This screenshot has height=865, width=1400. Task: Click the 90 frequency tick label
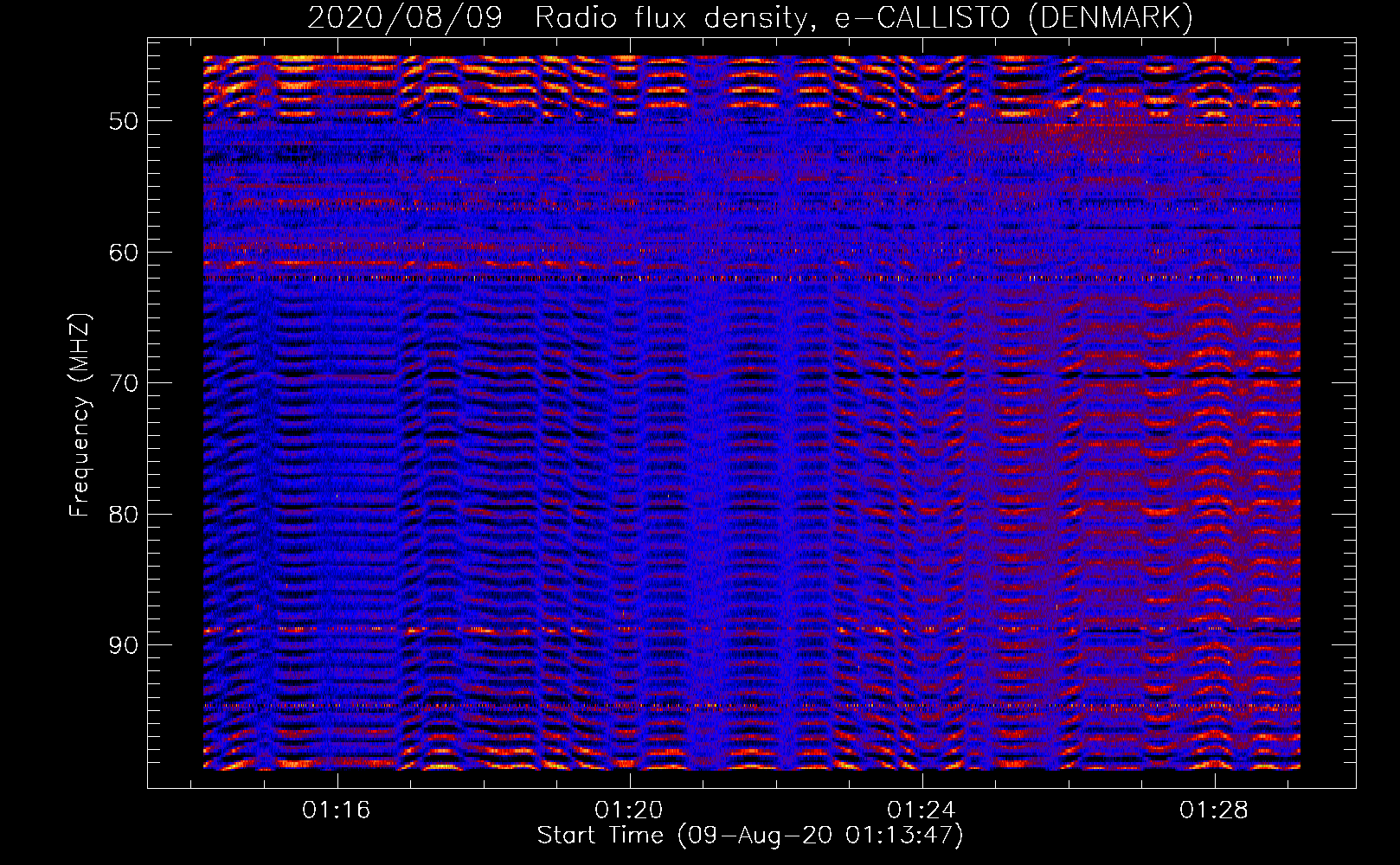tap(124, 646)
